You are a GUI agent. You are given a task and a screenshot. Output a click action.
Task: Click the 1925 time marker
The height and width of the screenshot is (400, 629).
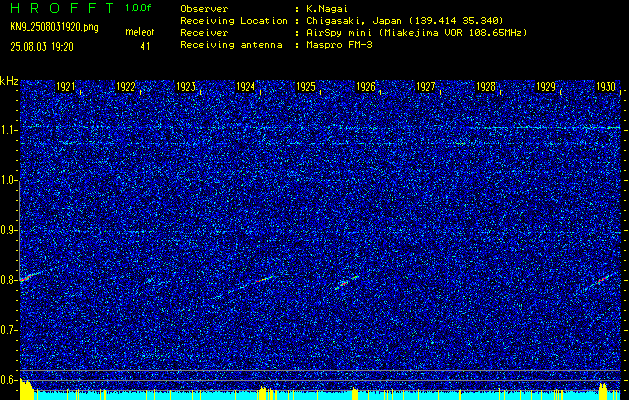(x=306, y=87)
